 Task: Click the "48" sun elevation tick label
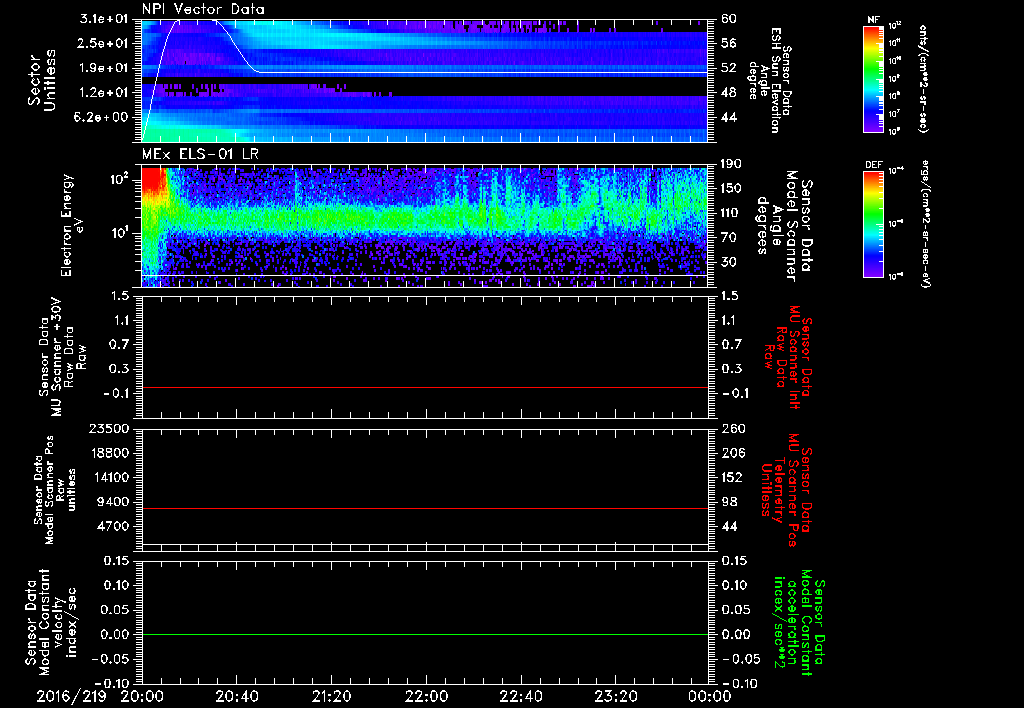(x=729, y=93)
